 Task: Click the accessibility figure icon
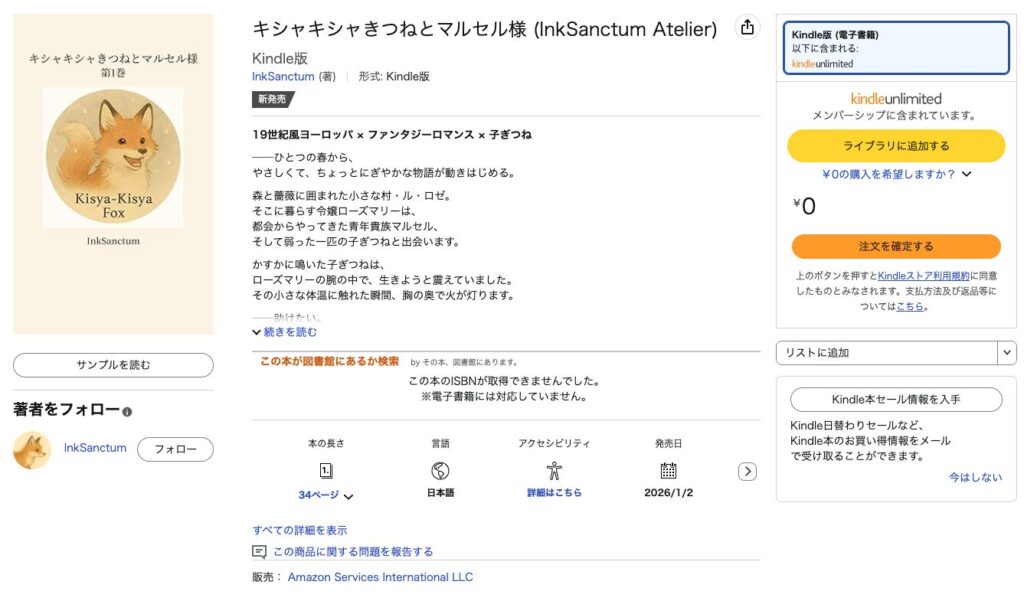coord(554,471)
